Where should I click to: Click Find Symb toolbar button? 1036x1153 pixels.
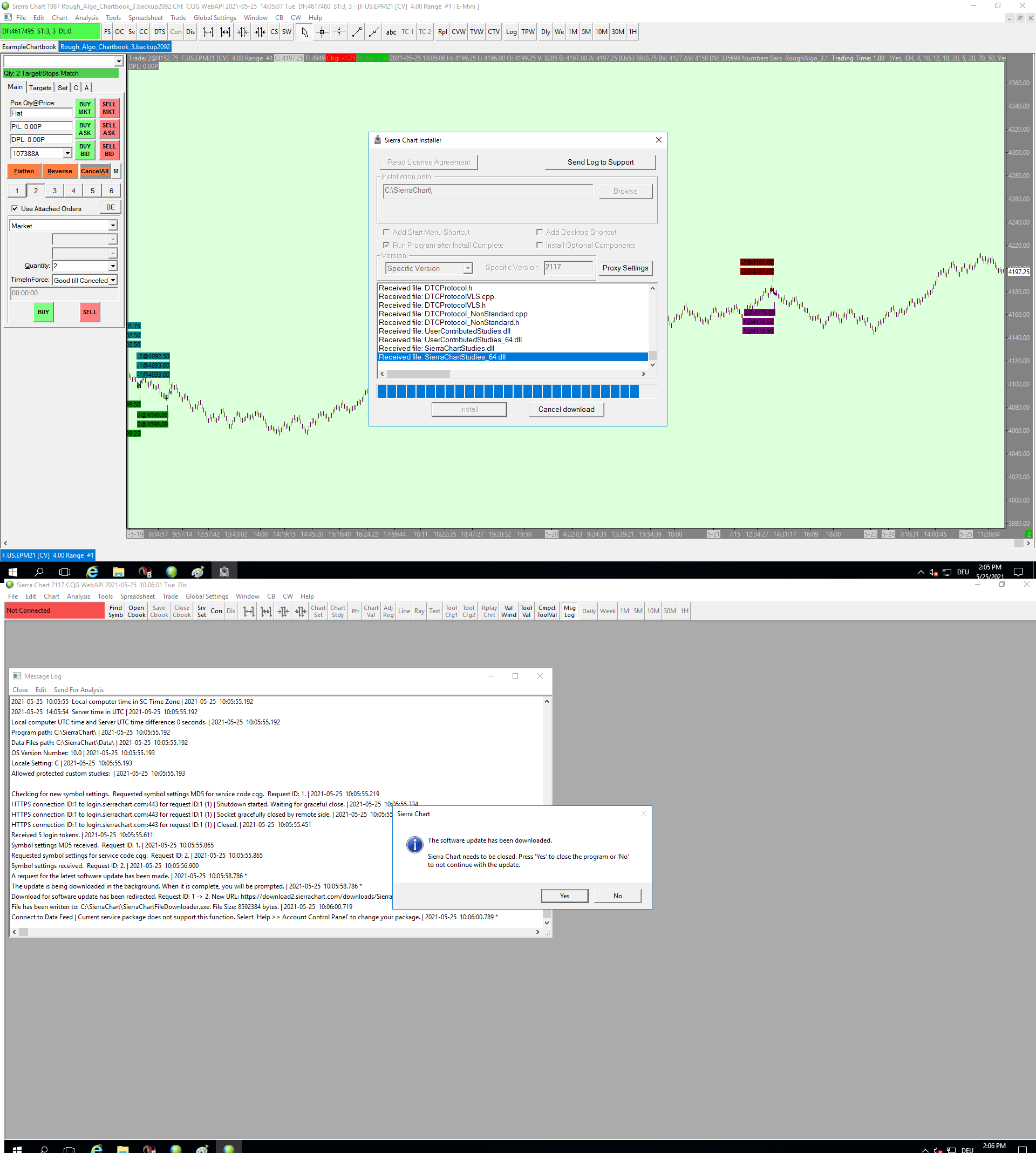coord(115,611)
